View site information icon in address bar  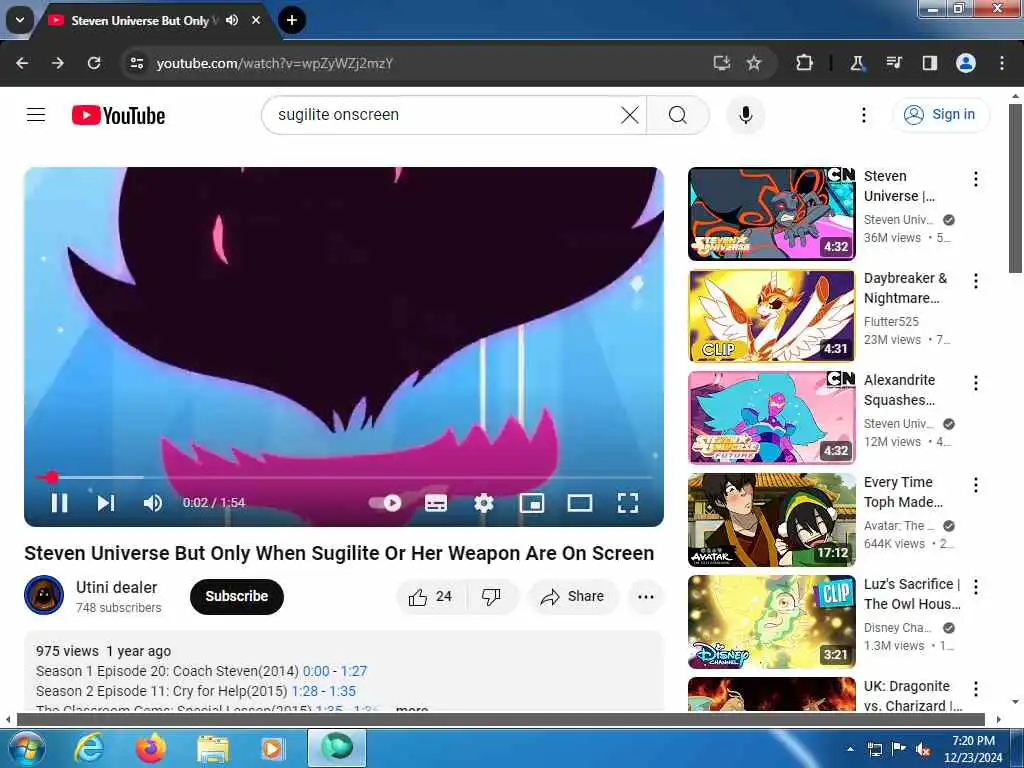click(x=136, y=63)
